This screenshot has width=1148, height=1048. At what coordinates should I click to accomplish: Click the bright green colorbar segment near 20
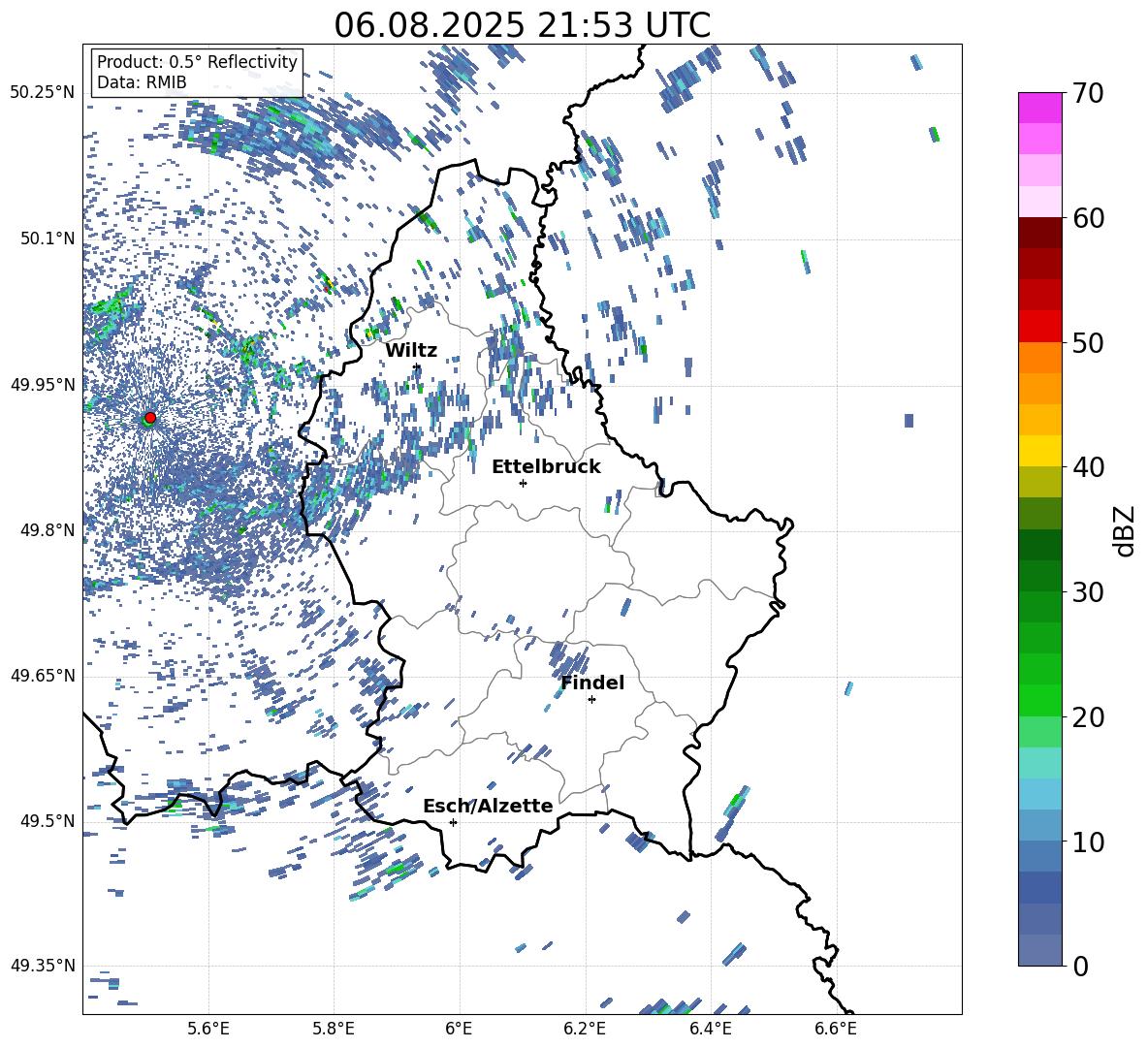coord(1039,700)
